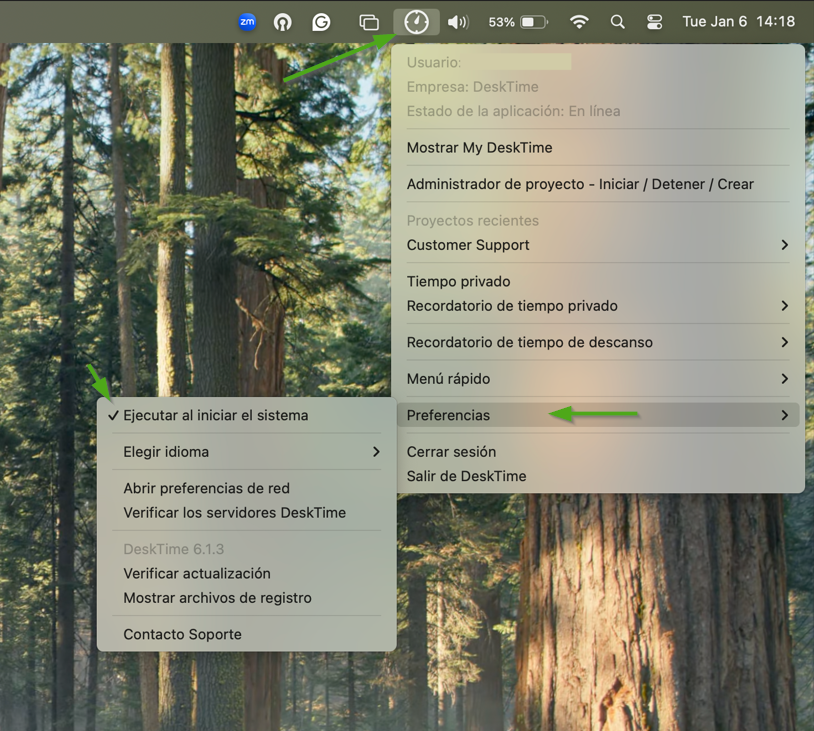Open the headphones app menu bar icon

click(283, 22)
